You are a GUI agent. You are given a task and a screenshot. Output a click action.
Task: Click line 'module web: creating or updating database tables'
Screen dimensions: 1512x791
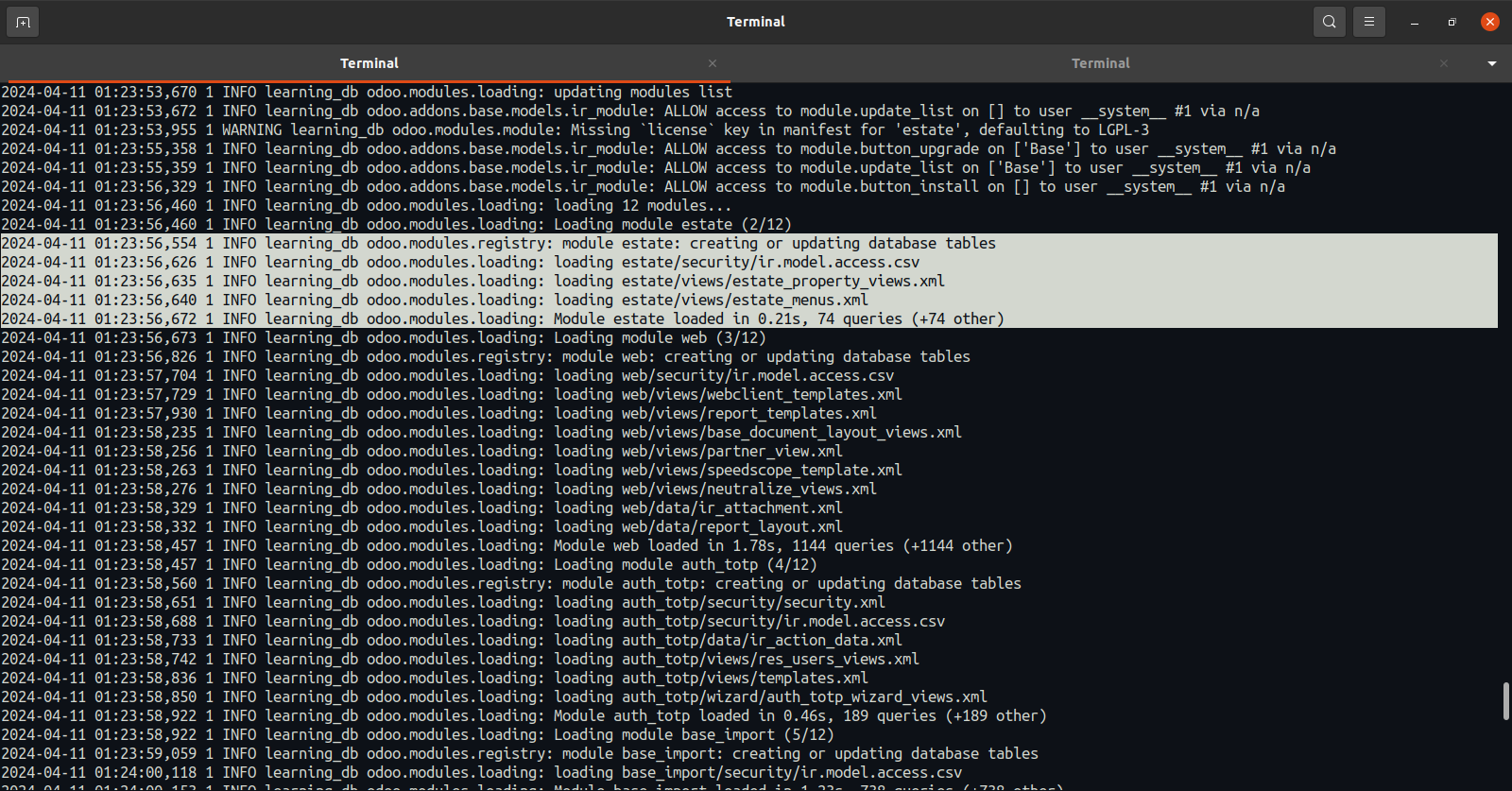click(x=486, y=356)
